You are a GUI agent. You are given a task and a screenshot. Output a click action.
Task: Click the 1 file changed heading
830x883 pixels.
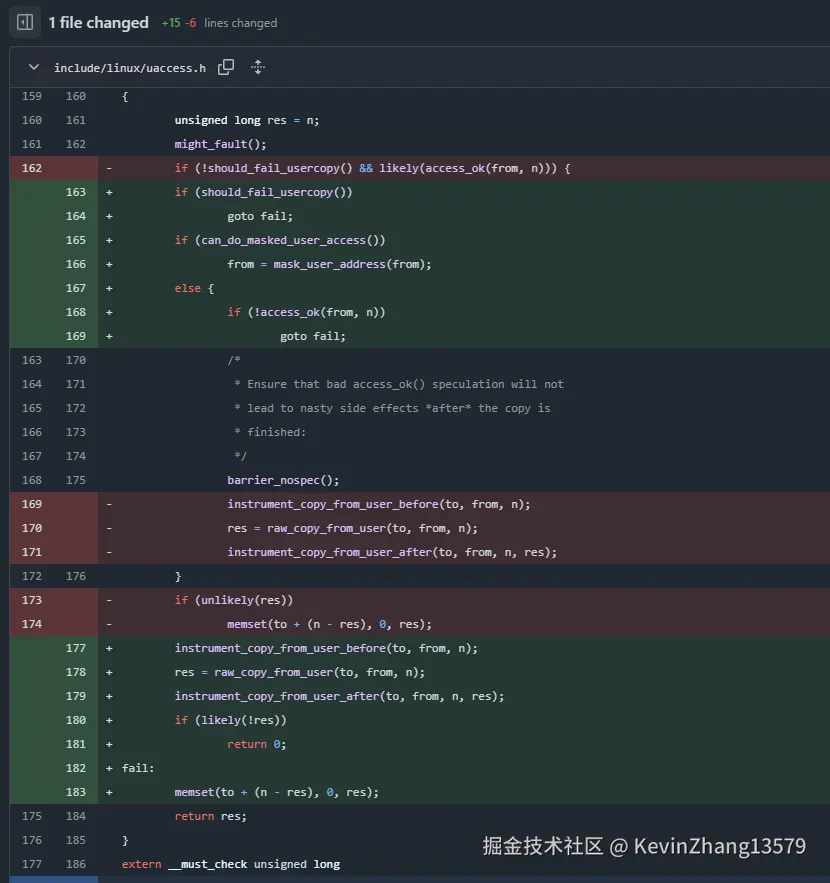click(x=97, y=21)
